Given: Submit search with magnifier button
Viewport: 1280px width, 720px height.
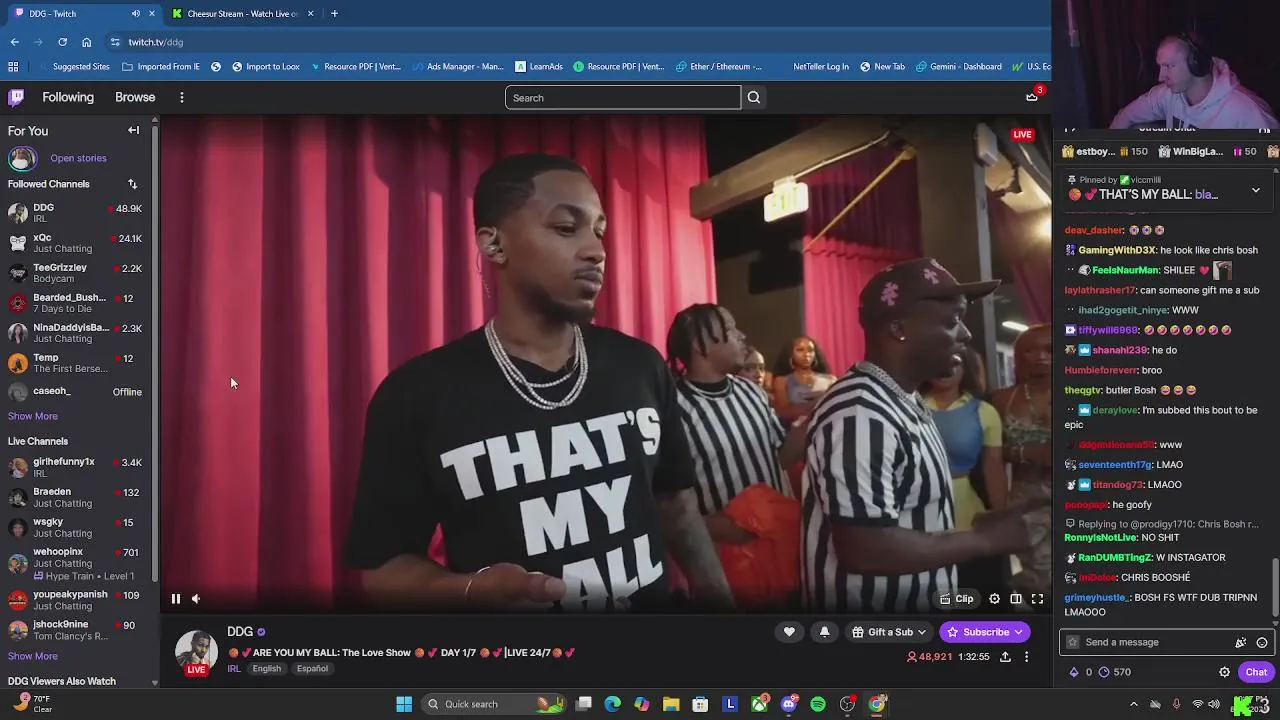Looking at the screenshot, I should click(754, 97).
